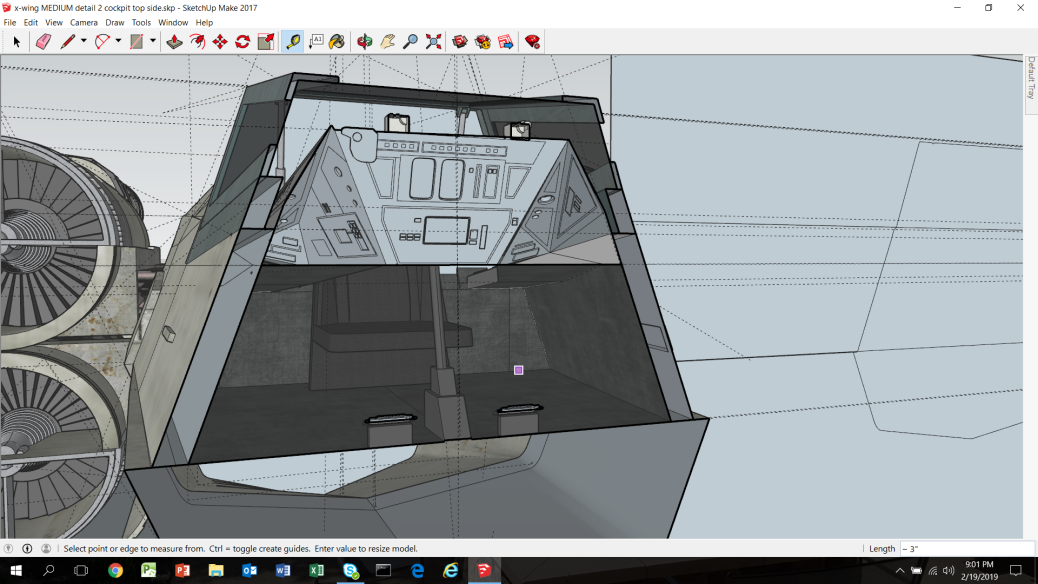Screen dimensions: 1038x584
Task: Choose the Zoom magnifier tool
Action: pos(410,42)
